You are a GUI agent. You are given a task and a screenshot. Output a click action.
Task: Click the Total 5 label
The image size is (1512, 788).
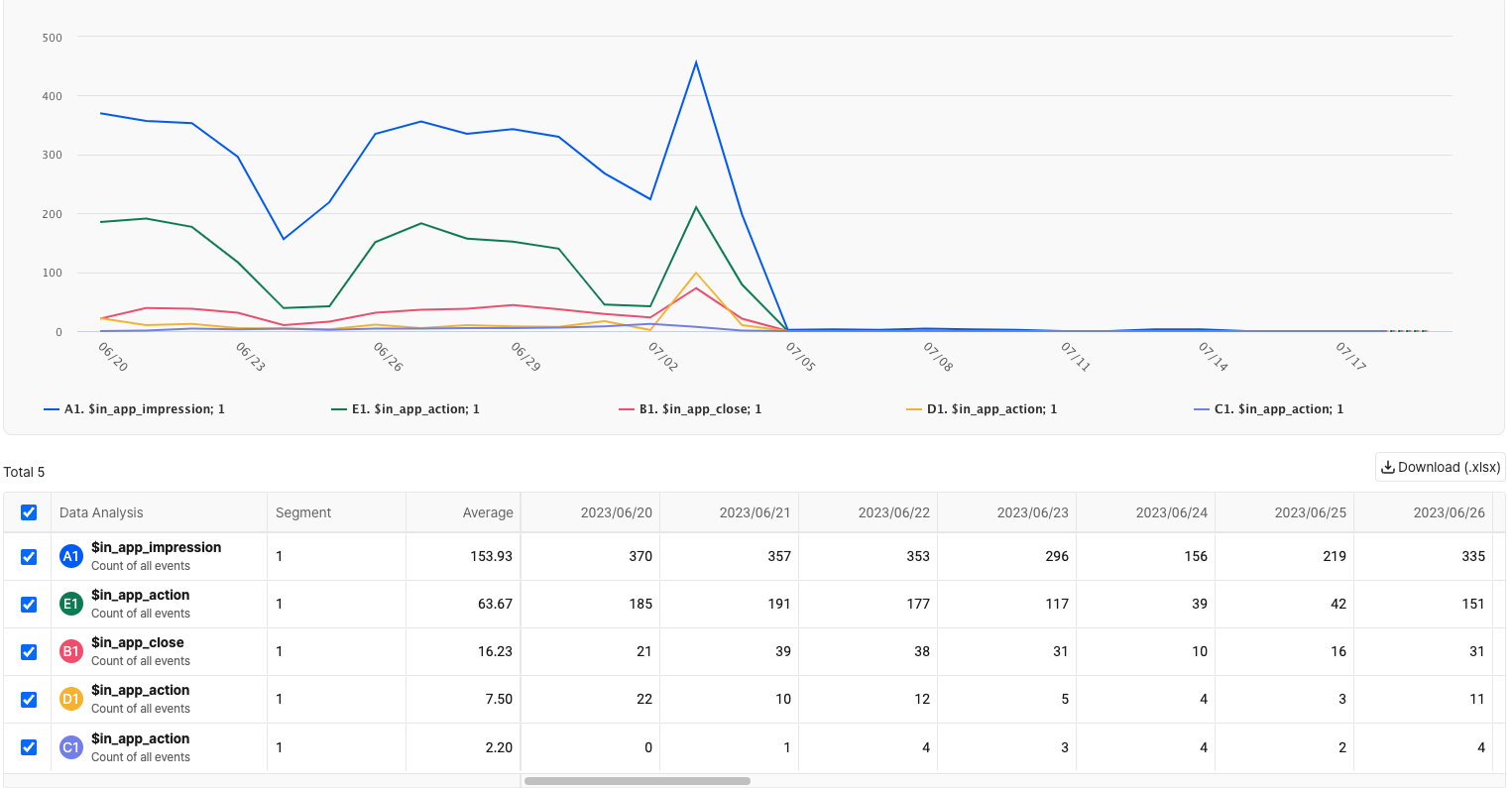(x=24, y=472)
